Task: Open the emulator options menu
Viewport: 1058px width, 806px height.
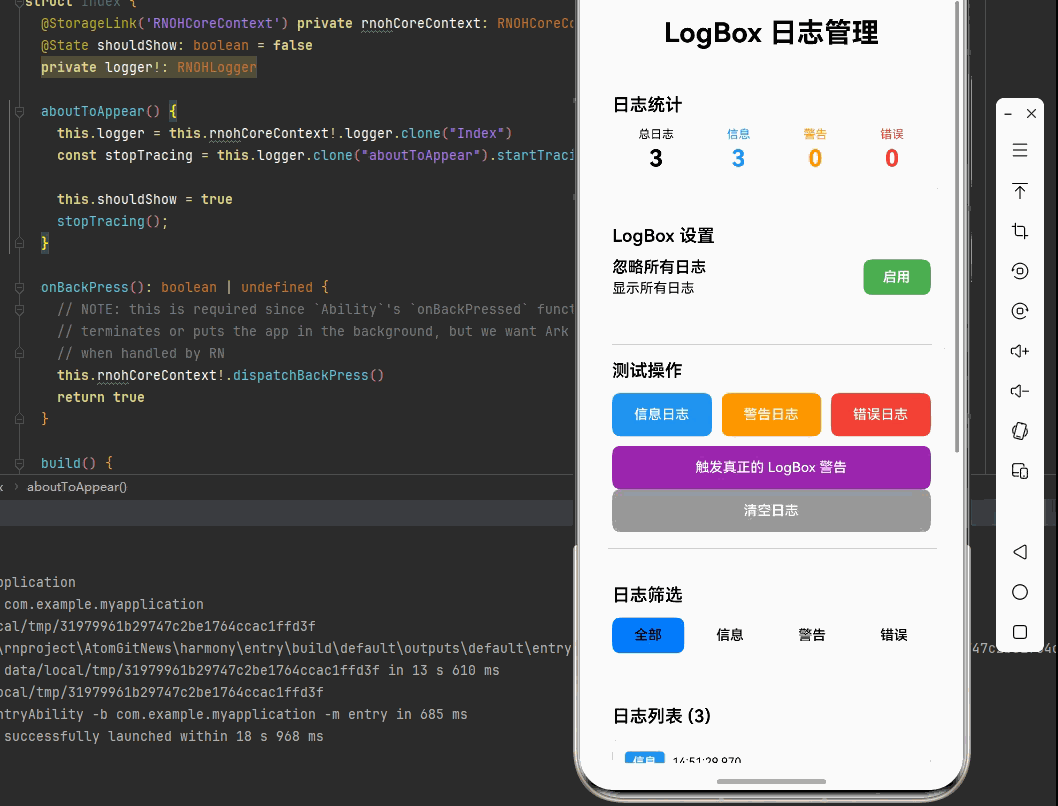Action: pyautogui.click(x=1020, y=150)
